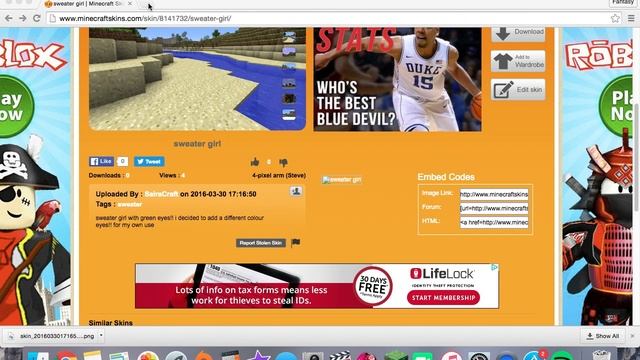Image resolution: width=640 pixels, height=360 pixels.
Task: Report this skin as stolen
Action: (260, 243)
